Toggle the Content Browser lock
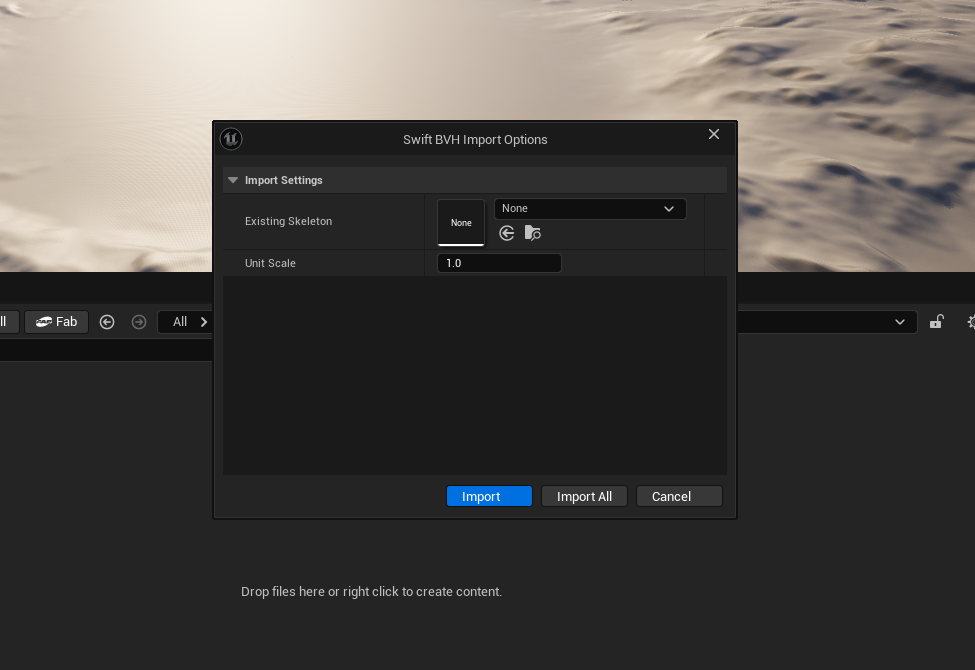 pos(936,321)
